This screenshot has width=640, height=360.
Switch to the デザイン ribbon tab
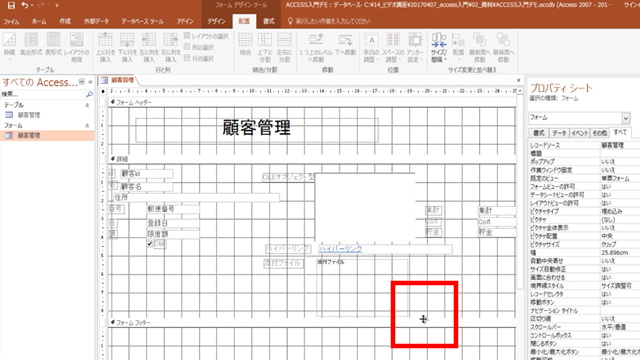[216, 21]
